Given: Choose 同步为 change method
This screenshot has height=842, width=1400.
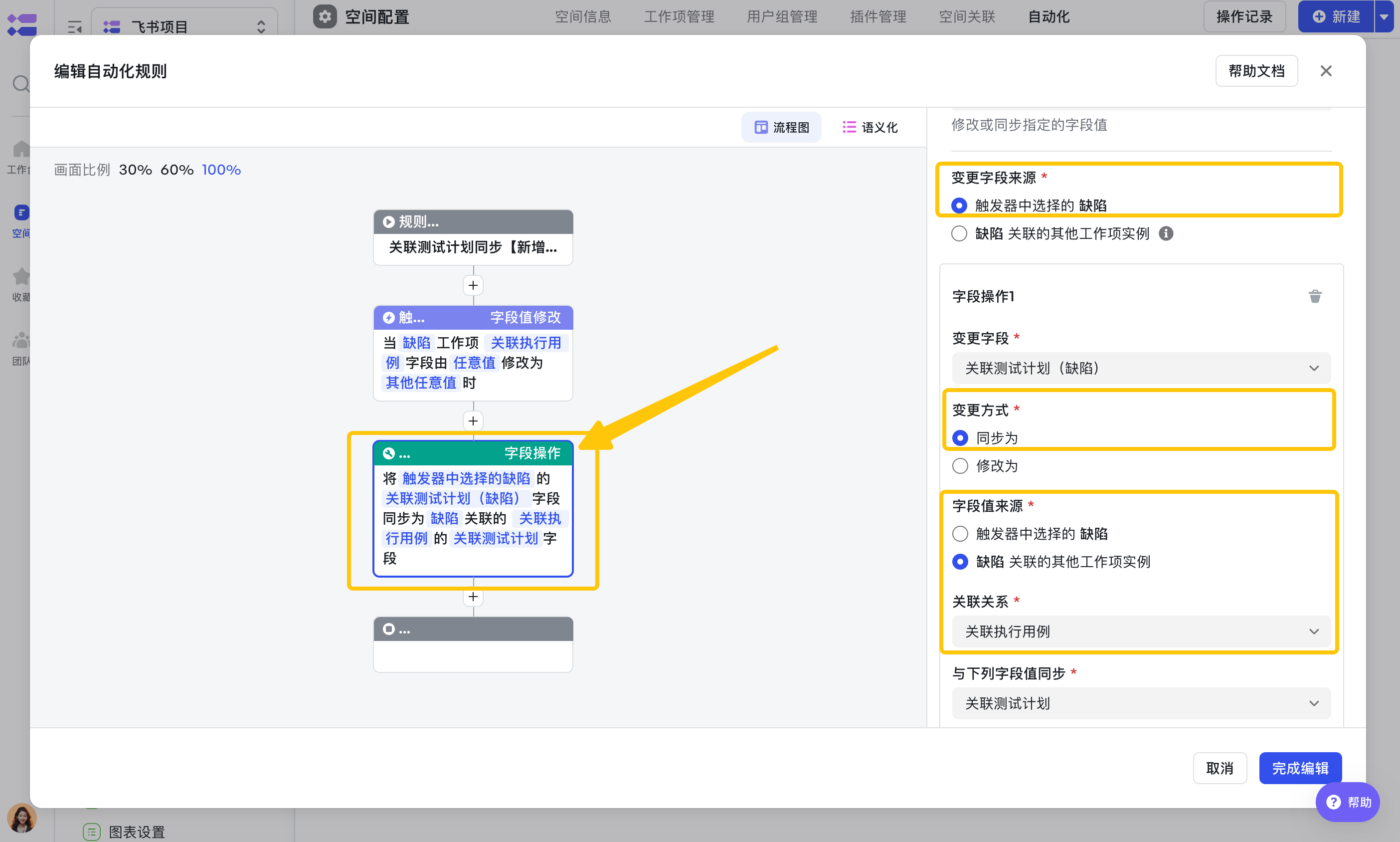Looking at the screenshot, I should 960,438.
